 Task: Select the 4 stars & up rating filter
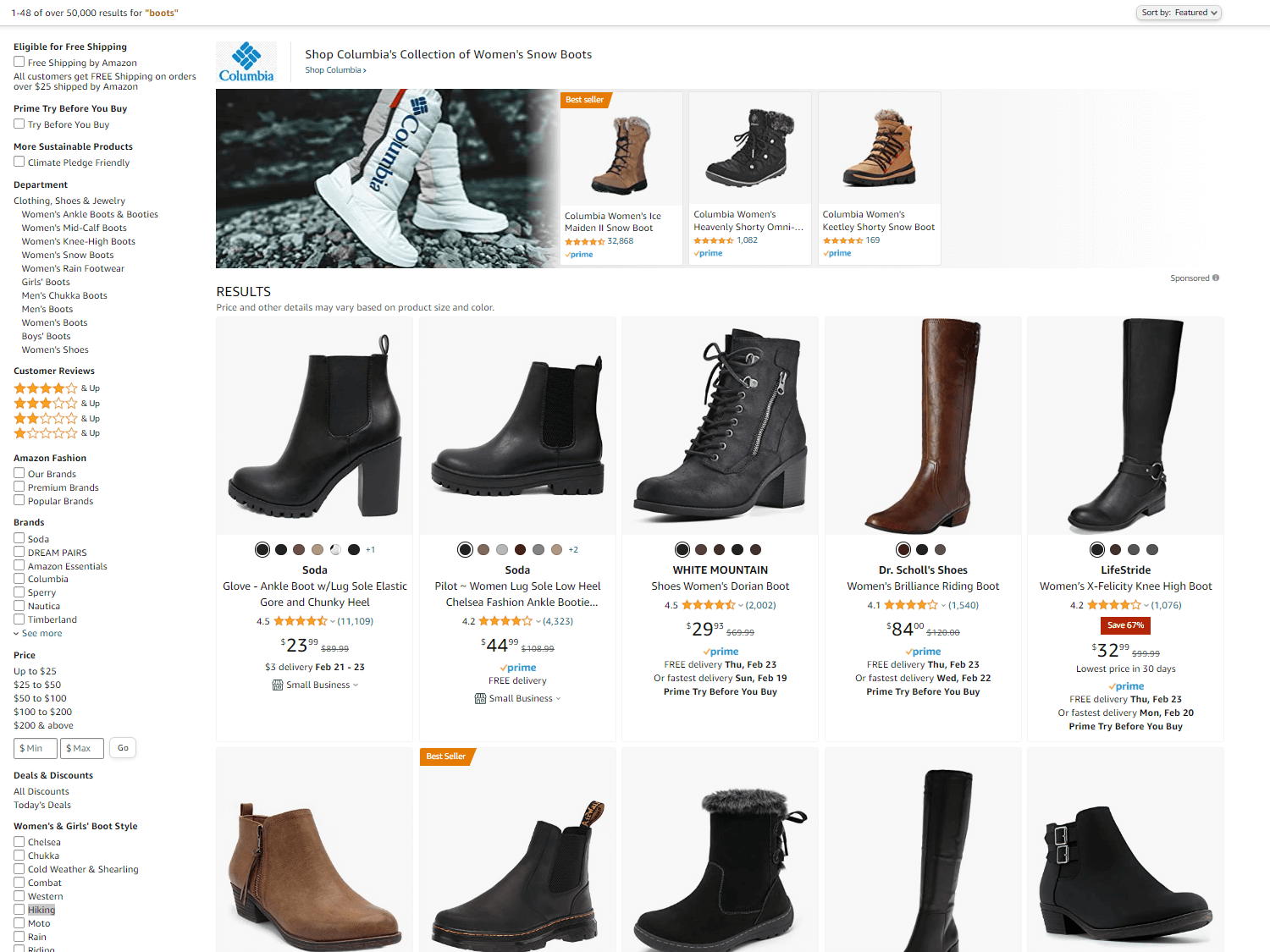click(46, 388)
